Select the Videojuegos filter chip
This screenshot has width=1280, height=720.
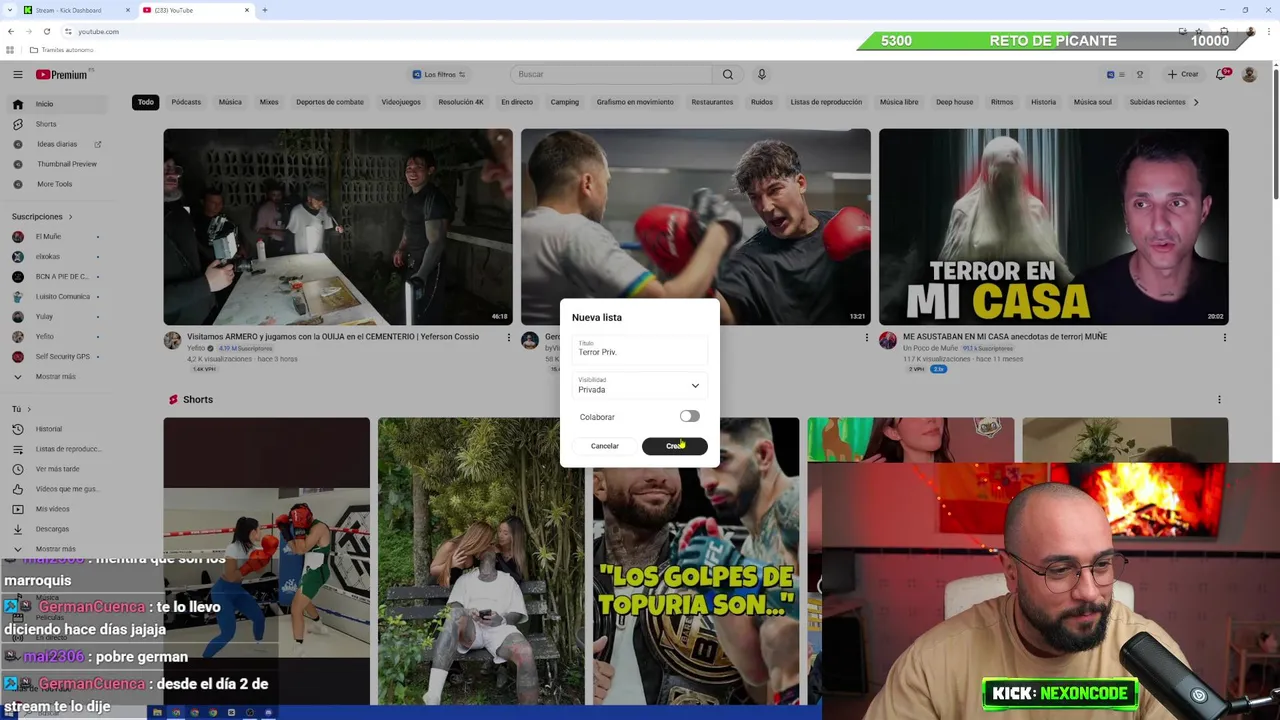[x=401, y=102]
